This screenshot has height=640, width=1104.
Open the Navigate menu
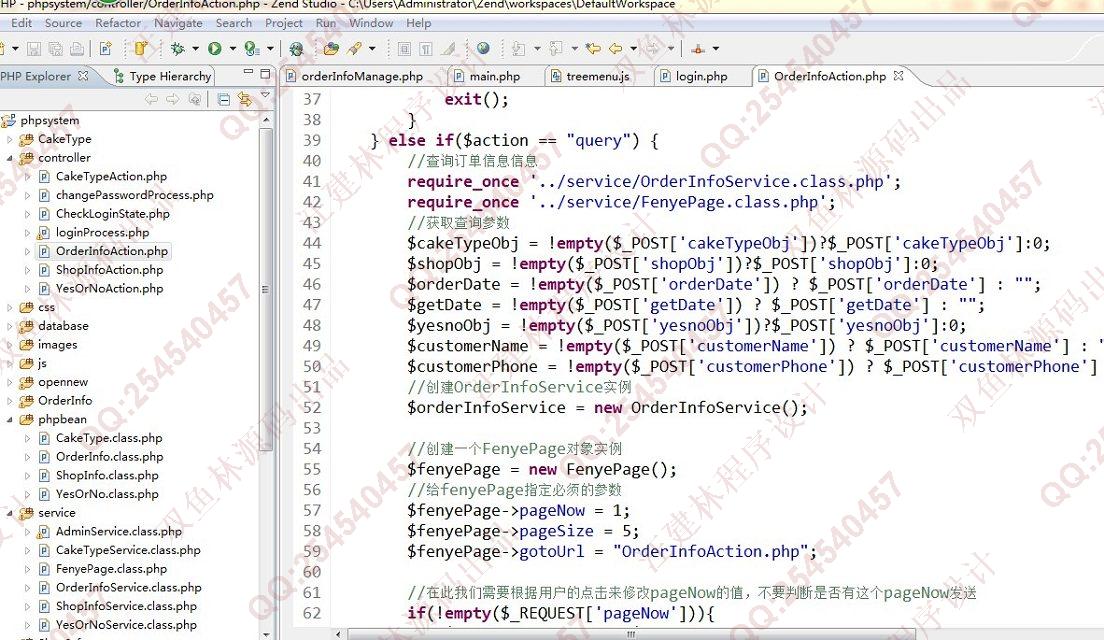click(178, 23)
